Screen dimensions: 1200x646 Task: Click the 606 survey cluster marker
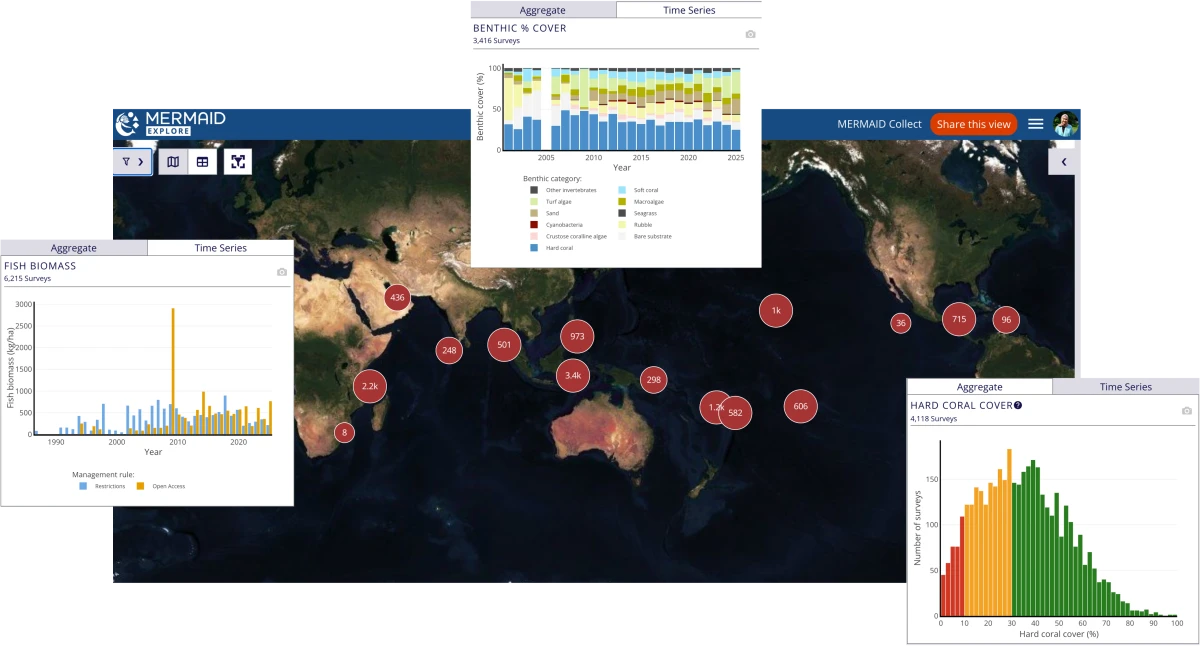[x=801, y=406]
